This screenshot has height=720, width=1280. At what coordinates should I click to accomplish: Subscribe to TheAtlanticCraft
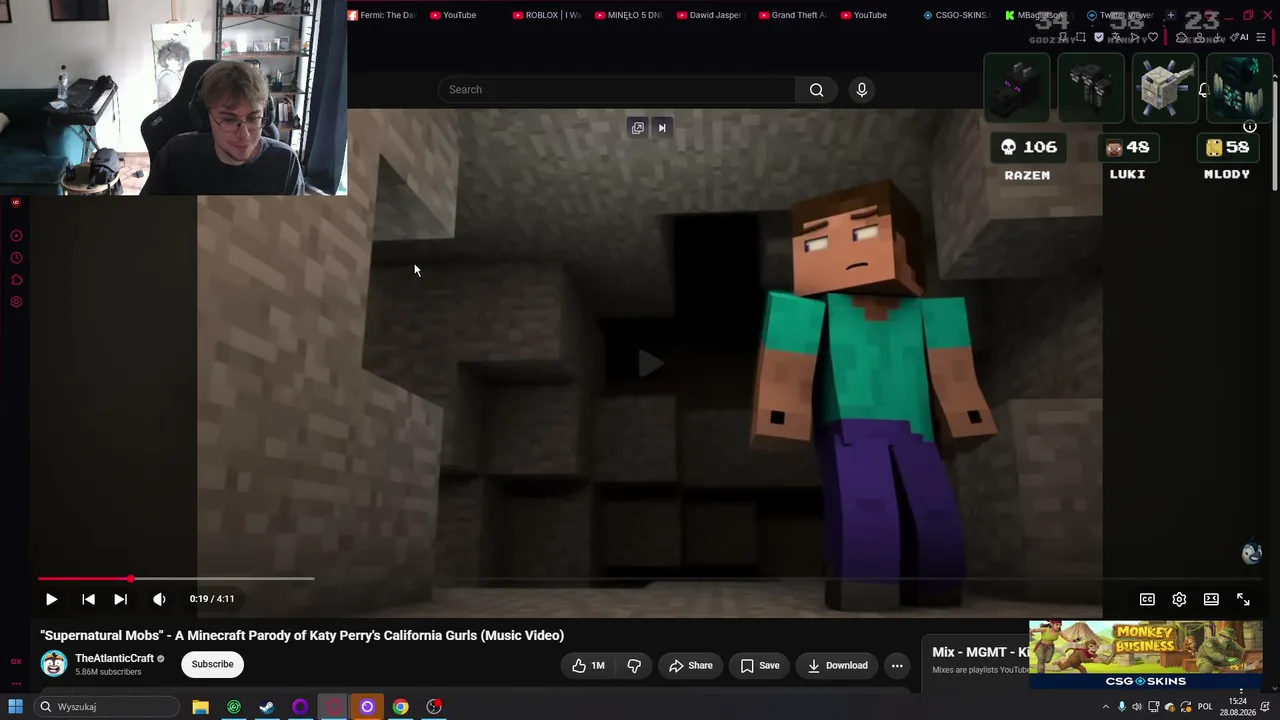coord(212,664)
